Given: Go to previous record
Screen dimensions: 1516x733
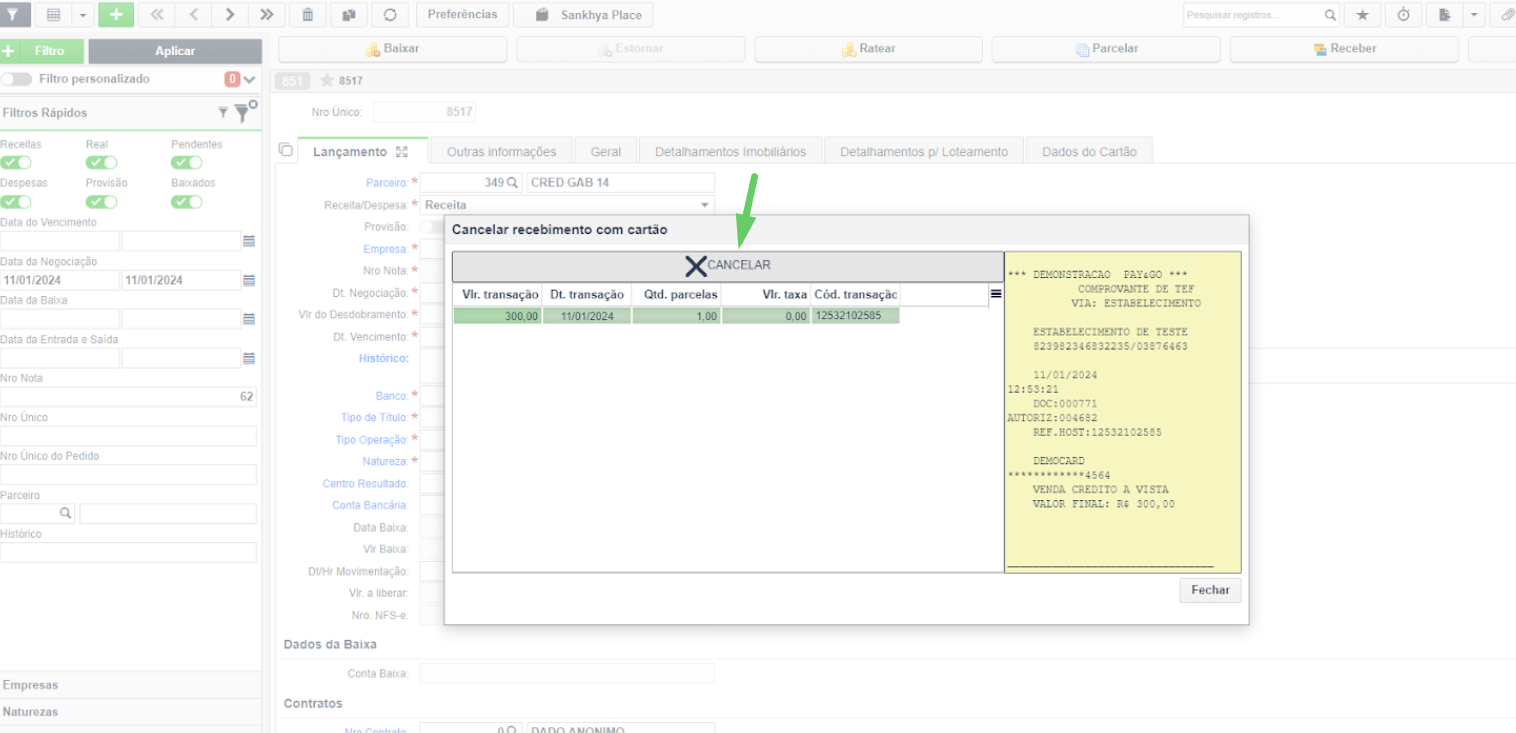Looking at the screenshot, I should pyautogui.click(x=193, y=15).
